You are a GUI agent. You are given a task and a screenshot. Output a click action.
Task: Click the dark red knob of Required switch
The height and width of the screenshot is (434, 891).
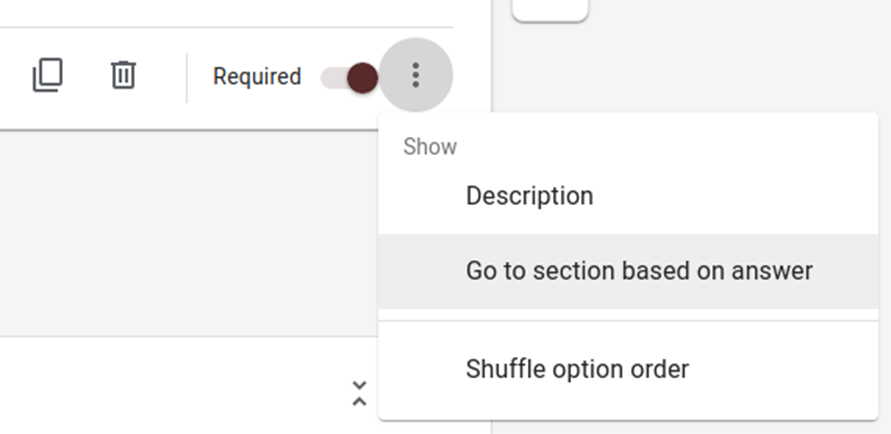point(363,77)
